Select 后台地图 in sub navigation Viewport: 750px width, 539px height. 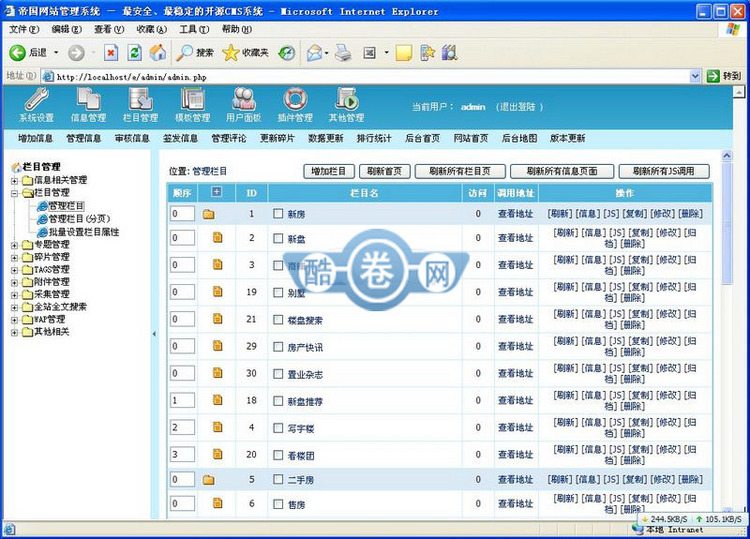tap(519, 138)
